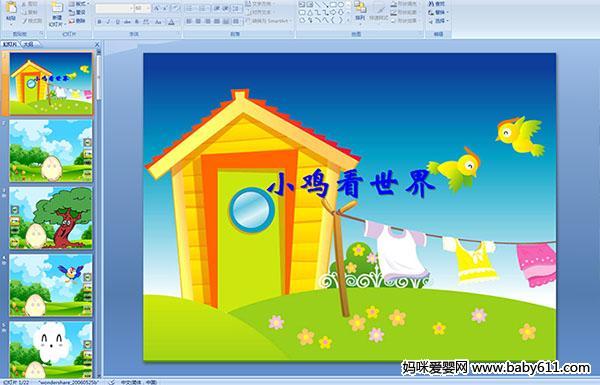Viewport: 600px width, 385px height.
Task: Switch to the Outline pane tab
Action: (x=28, y=44)
